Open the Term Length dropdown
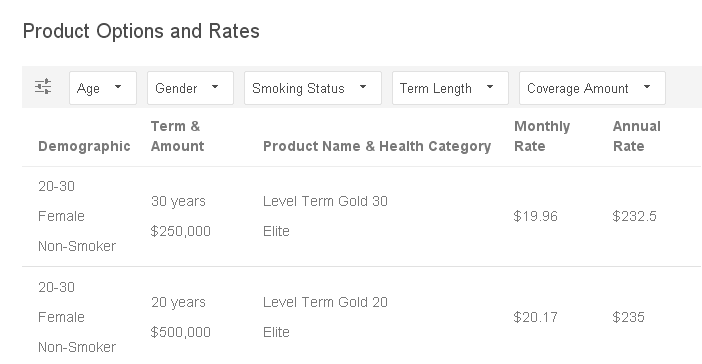The height and width of the screenshot is (364, 702). pos(450,88)
